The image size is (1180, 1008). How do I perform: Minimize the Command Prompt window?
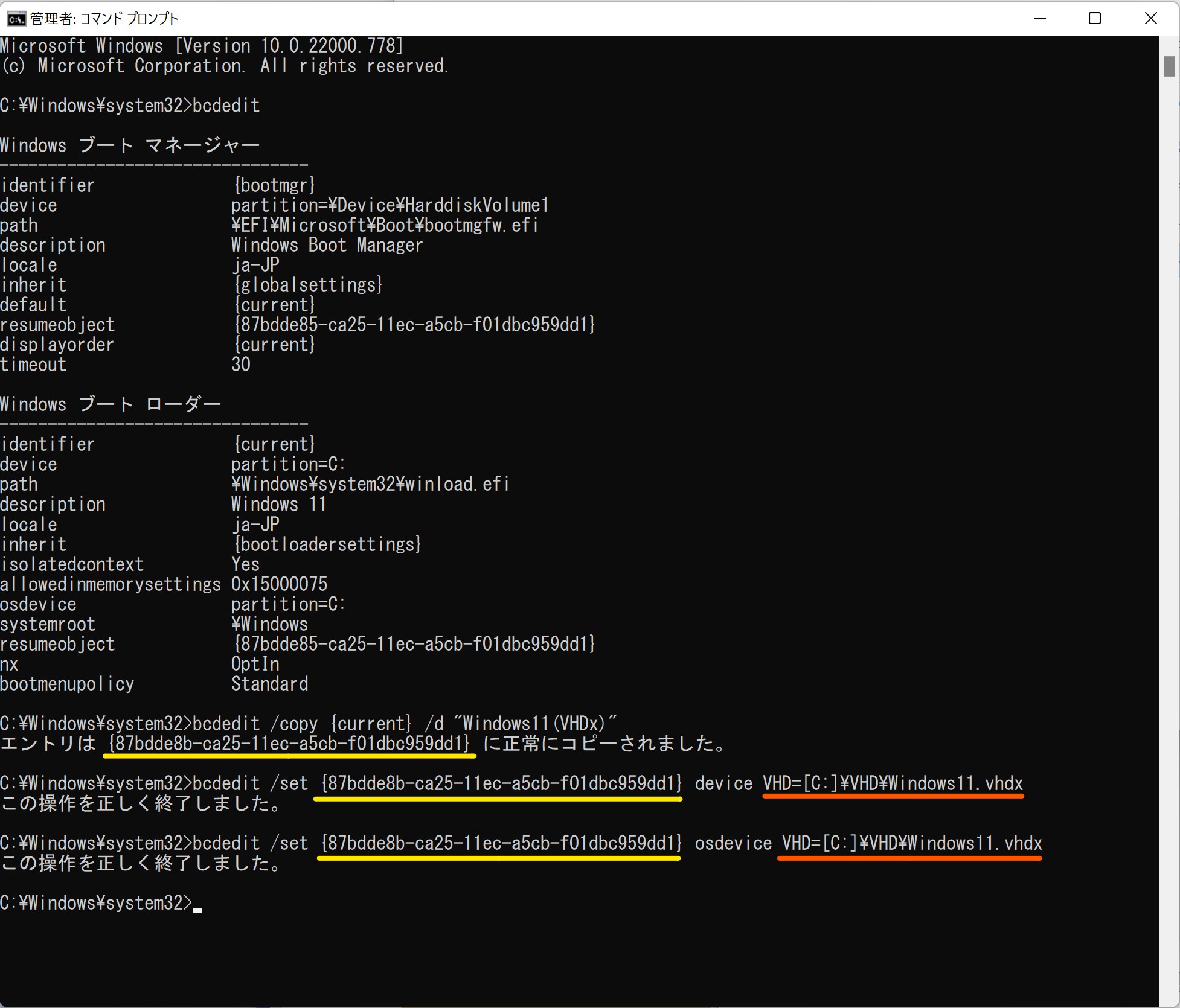click(1039, 18)
